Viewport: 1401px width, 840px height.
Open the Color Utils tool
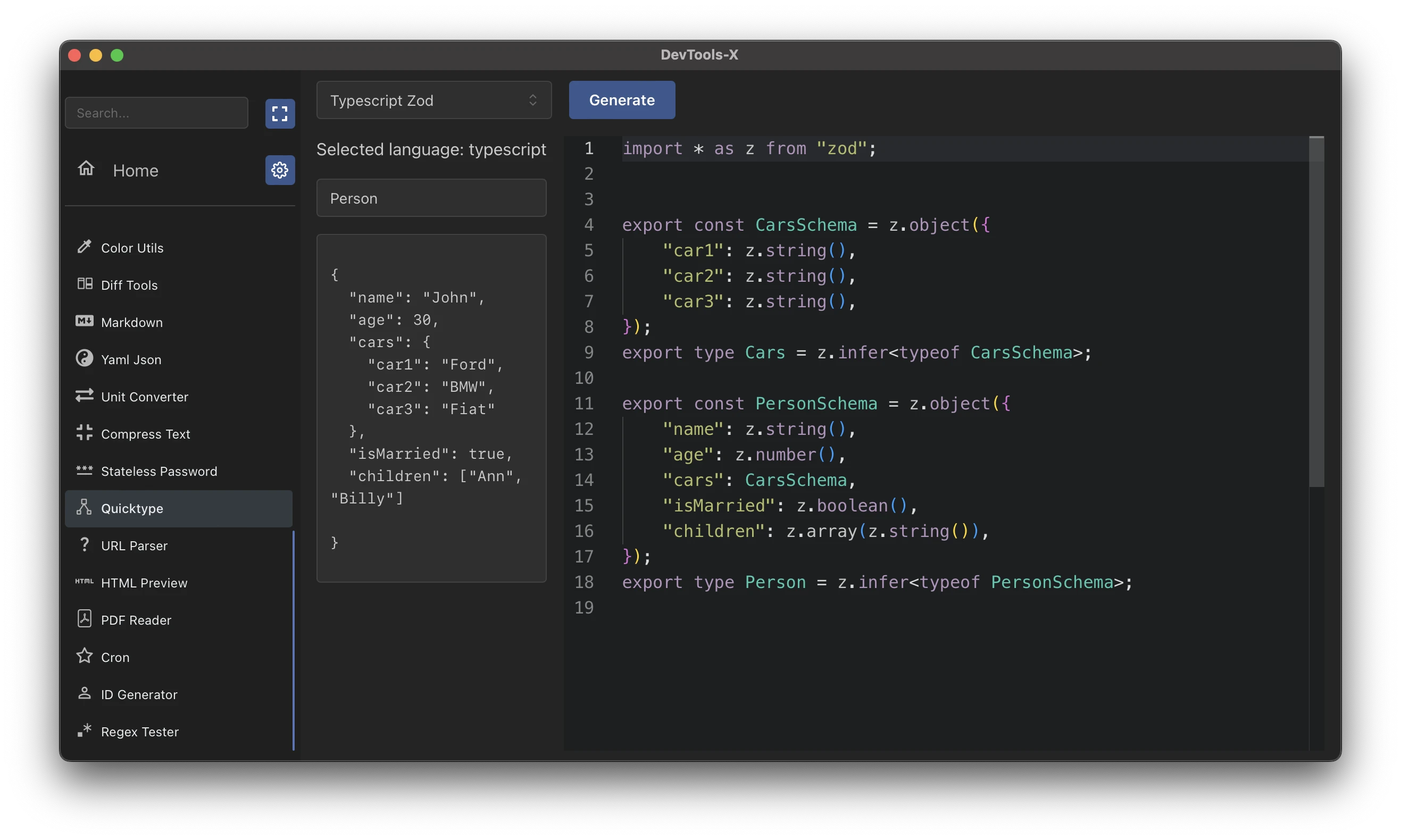click(132, 248)
